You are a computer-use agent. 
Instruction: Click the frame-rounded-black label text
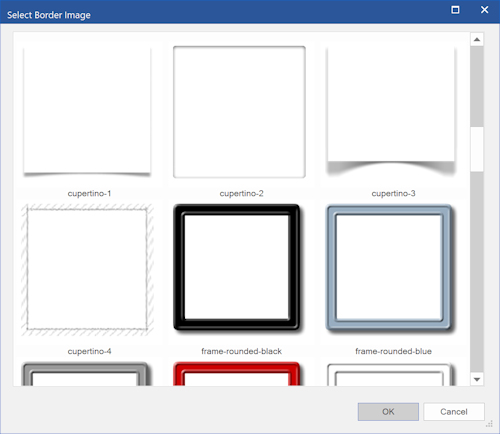click(x=241, y=351)
